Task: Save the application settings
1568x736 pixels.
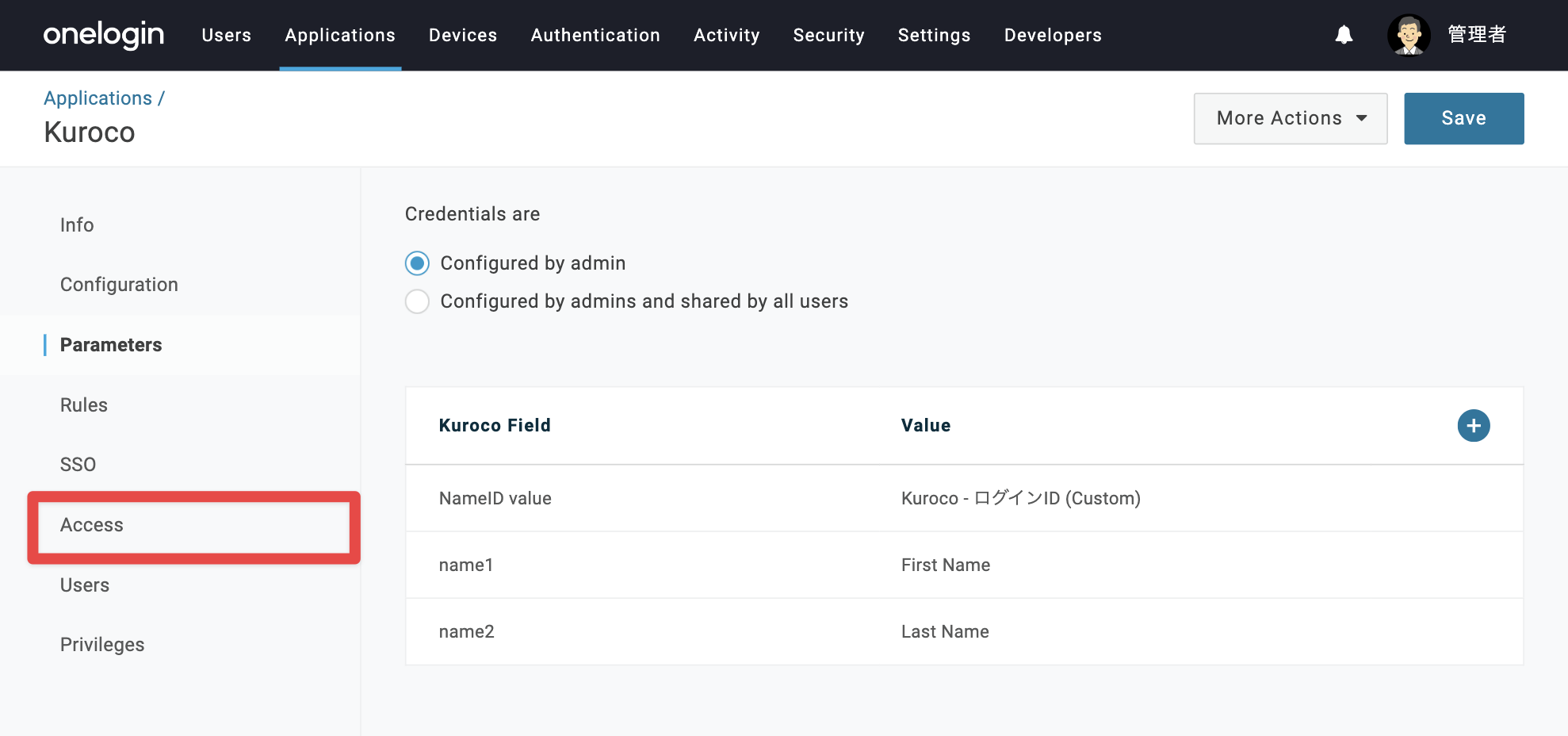Action: [x=1463, y=118]
